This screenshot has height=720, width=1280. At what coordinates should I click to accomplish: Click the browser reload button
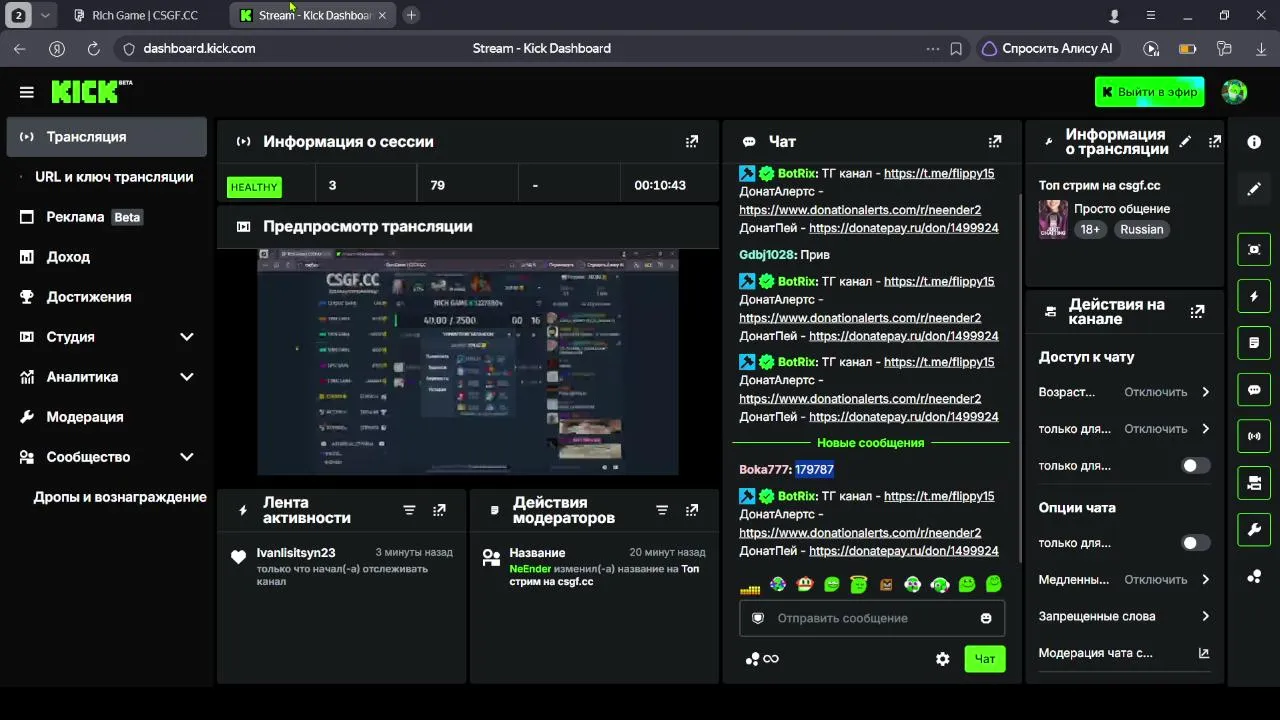[x=94, y=48]
